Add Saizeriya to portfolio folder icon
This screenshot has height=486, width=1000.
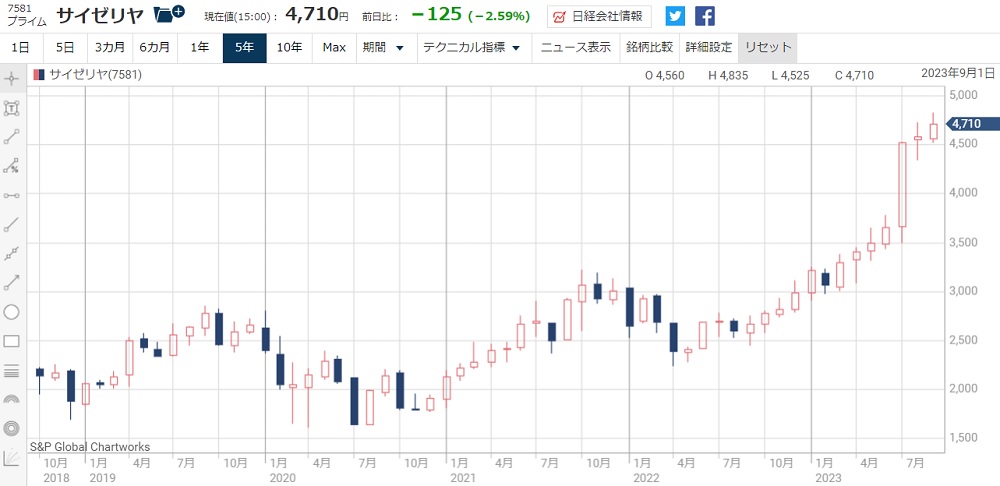point(170,14)
